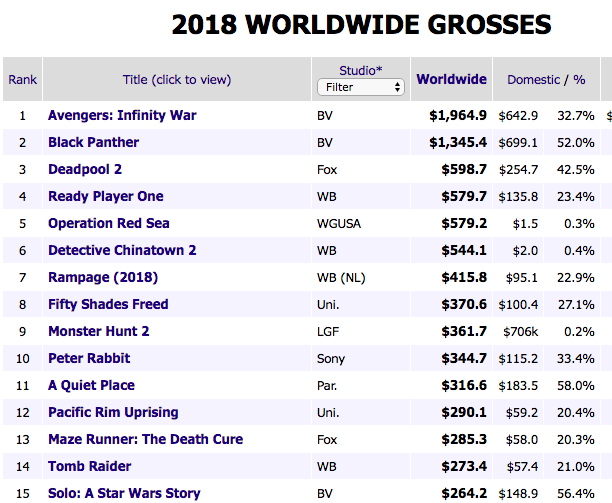Open the Pacific Rim Uprising link
The width and height of the screenshot is (612, 503).
113,412
